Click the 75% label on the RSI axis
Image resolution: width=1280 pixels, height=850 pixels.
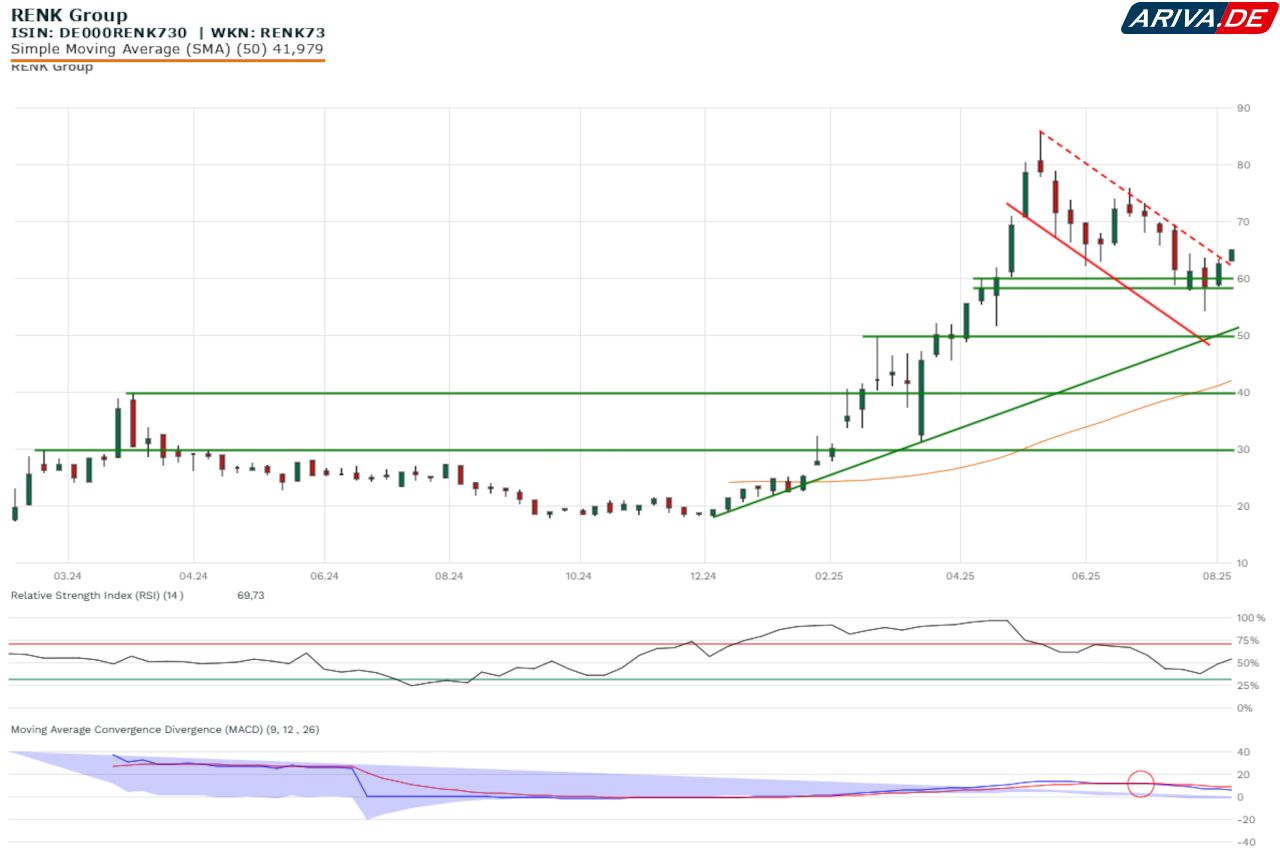1248,640
